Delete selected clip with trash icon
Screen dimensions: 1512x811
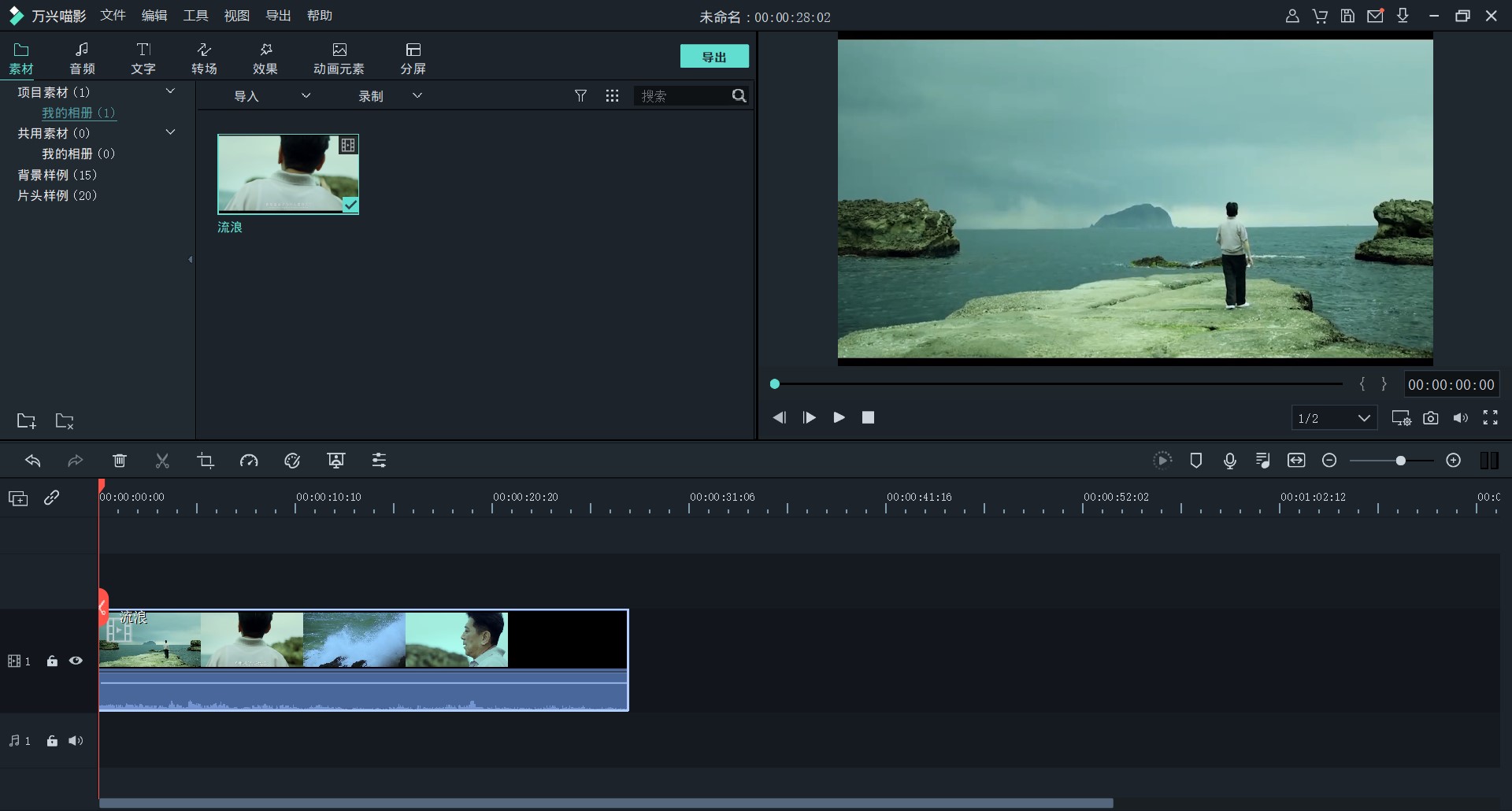pyautogui.click(x=120, y=461)
